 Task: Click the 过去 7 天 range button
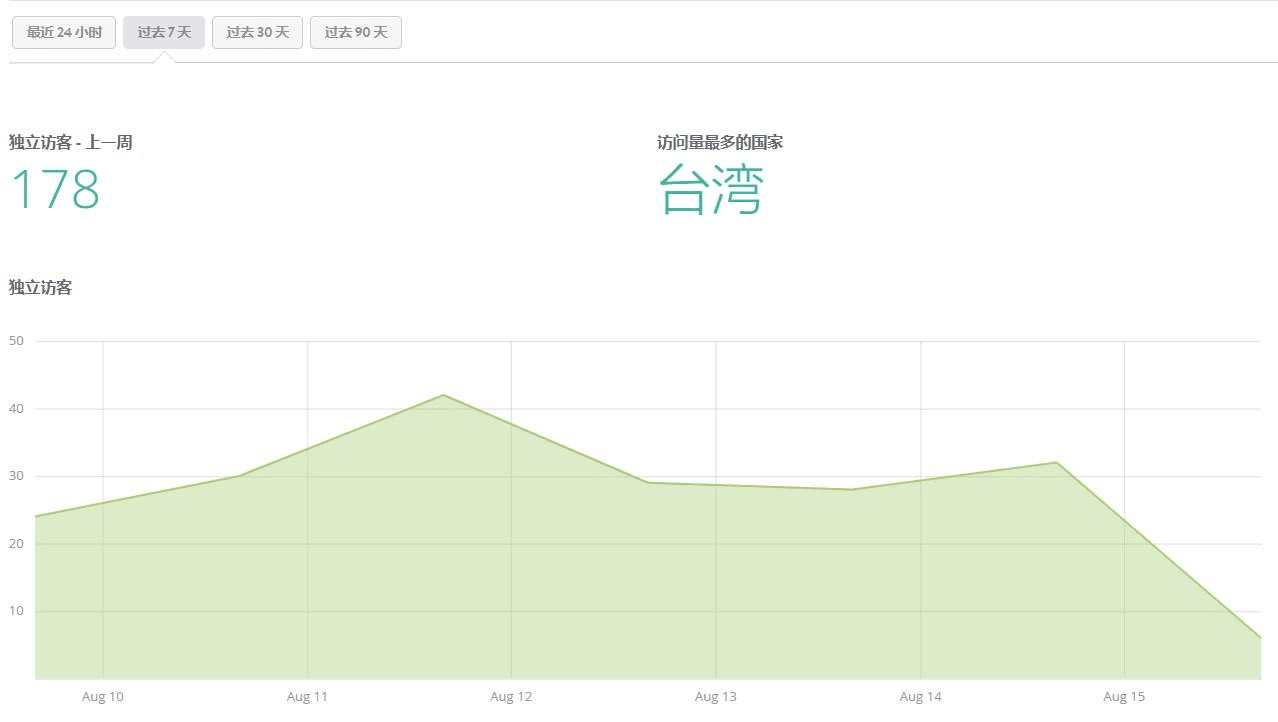pos(164,32)
